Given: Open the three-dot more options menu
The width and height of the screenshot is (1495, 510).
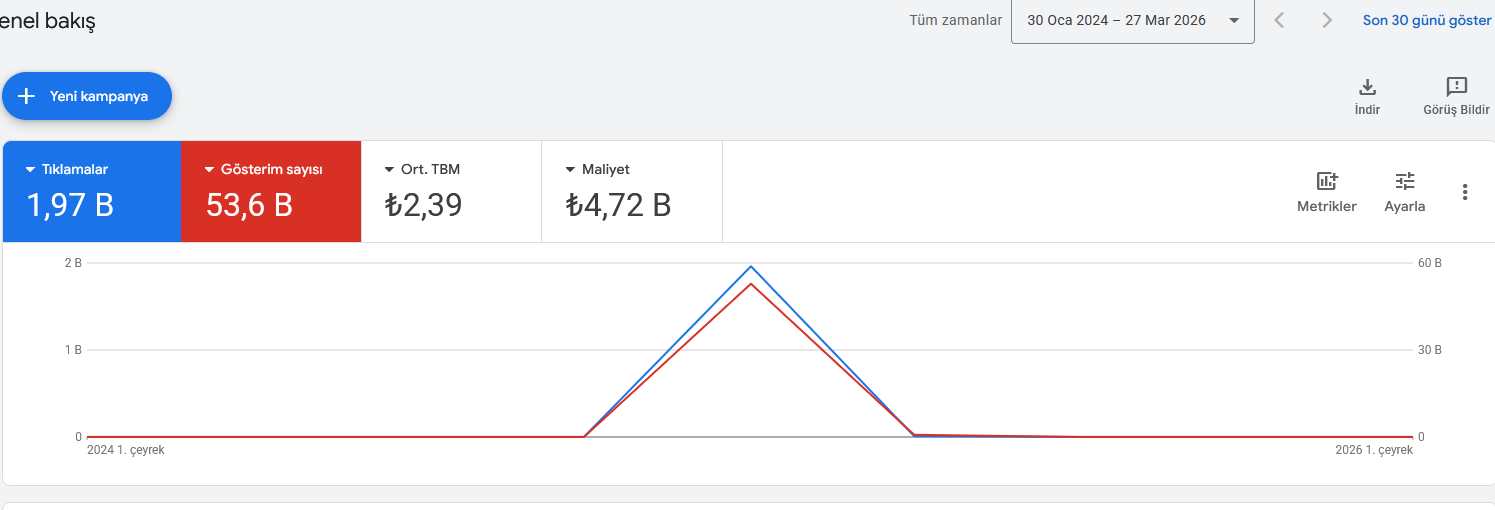Looking at the screenshot, I should (x=1465, y=192).
